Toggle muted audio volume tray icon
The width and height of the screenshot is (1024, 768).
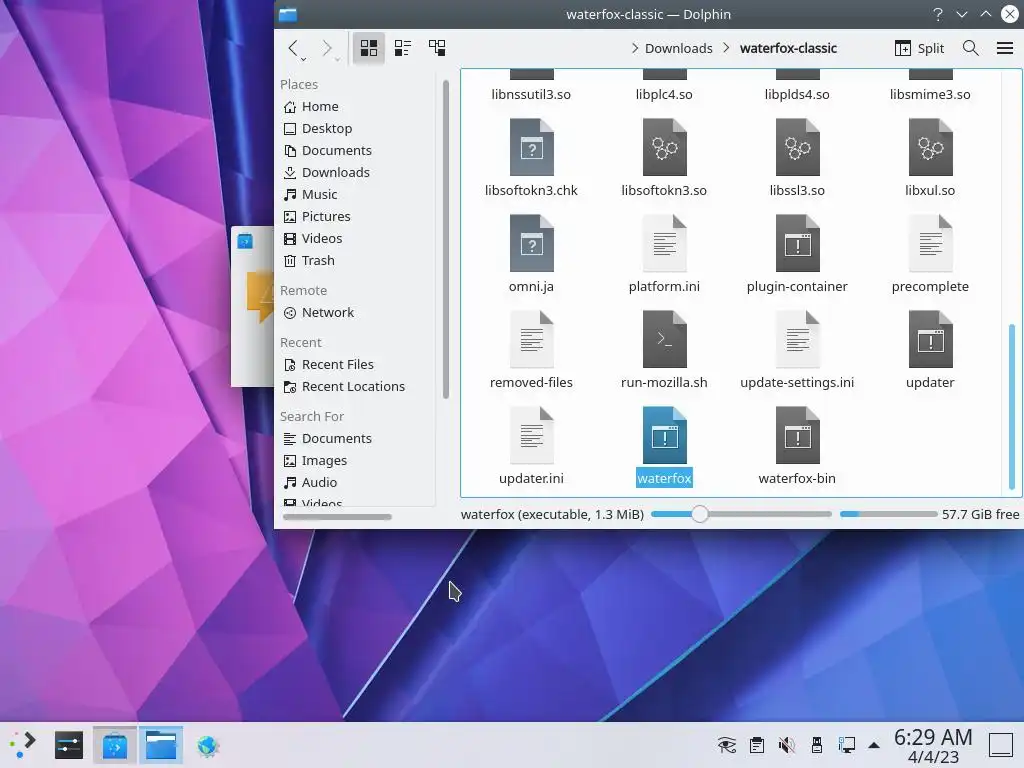tap(787, 744)
